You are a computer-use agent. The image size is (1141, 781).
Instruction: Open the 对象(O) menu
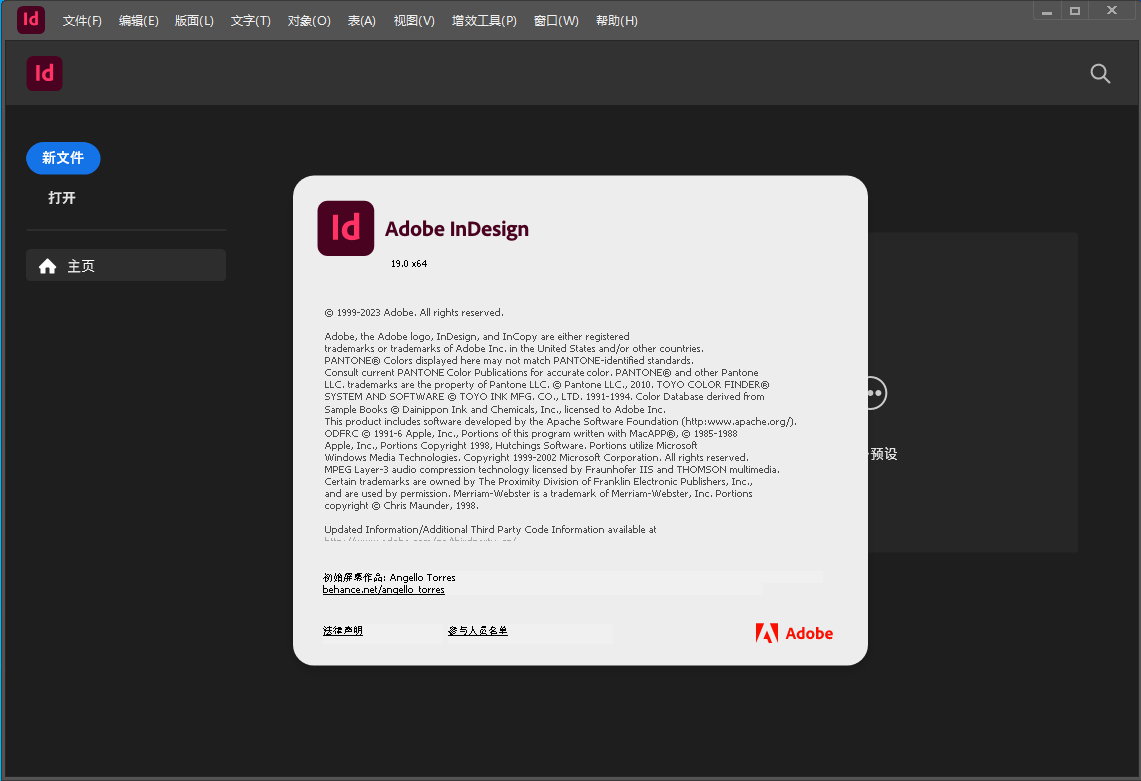[x=309, y=20]
